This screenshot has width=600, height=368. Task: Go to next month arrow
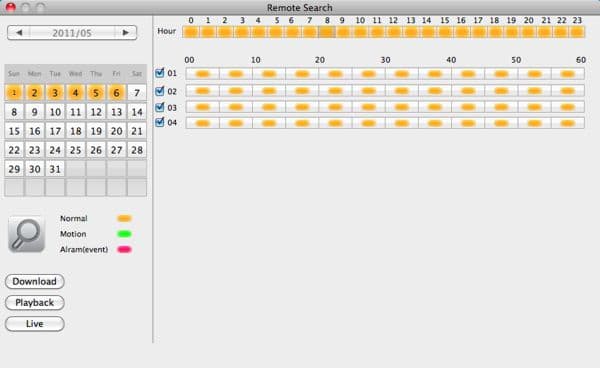(x=125, y=33)
